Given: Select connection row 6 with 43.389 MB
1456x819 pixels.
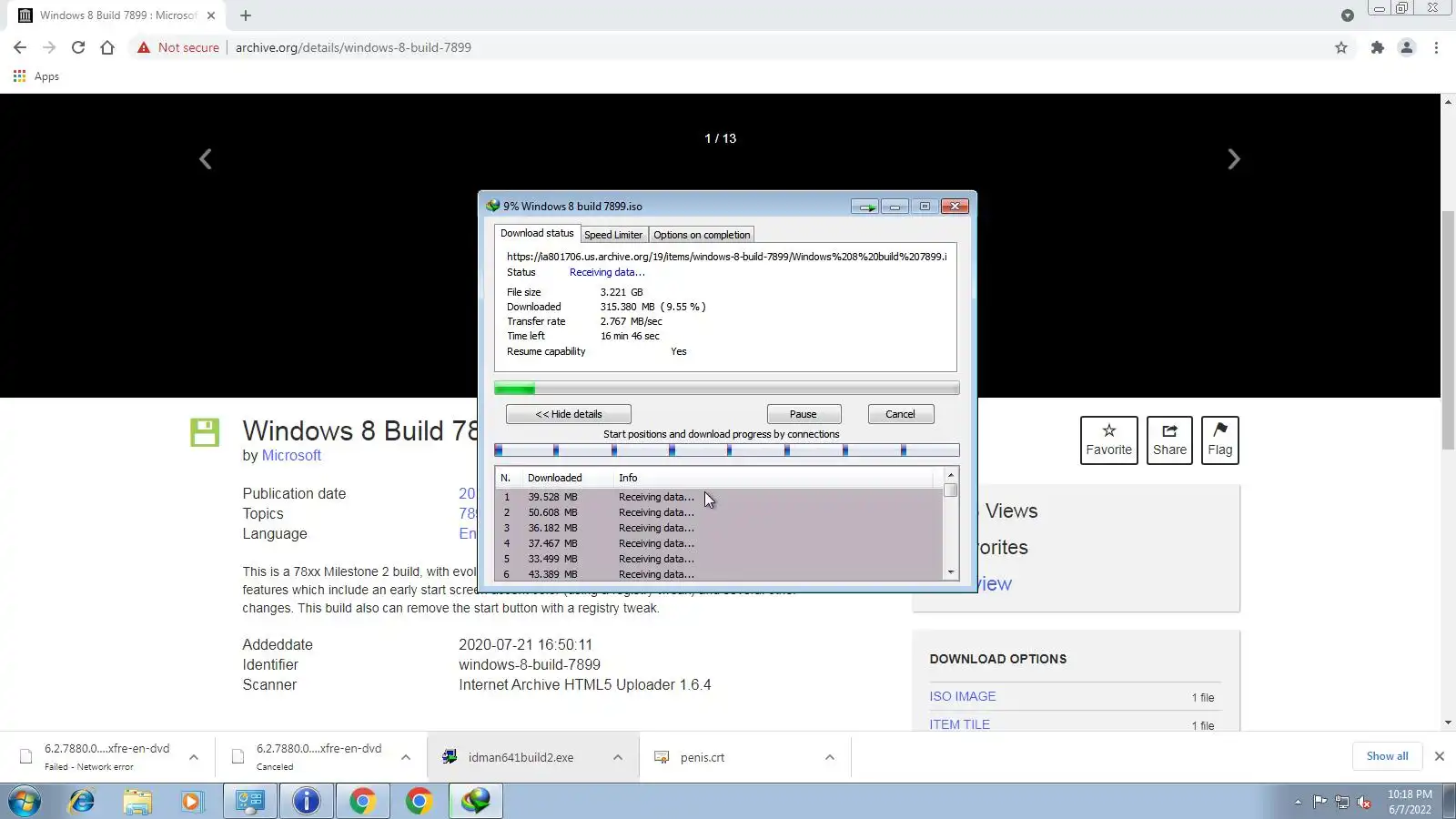Looking at the screenshot, I should pyautogui.click(x=719, y=574).
